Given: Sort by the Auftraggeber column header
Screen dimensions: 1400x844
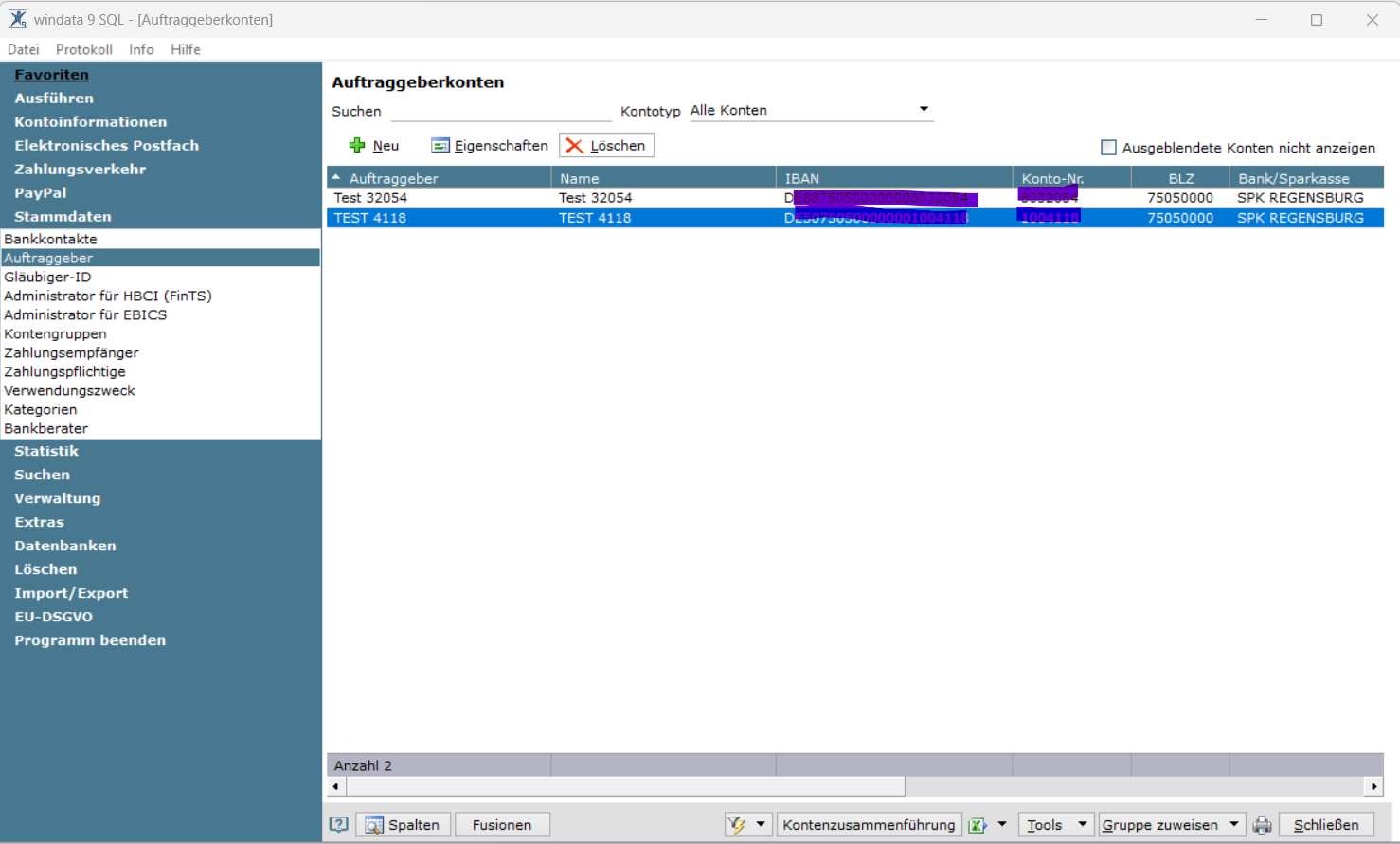Looking at the screenshot, I should (x=439, y=178).
